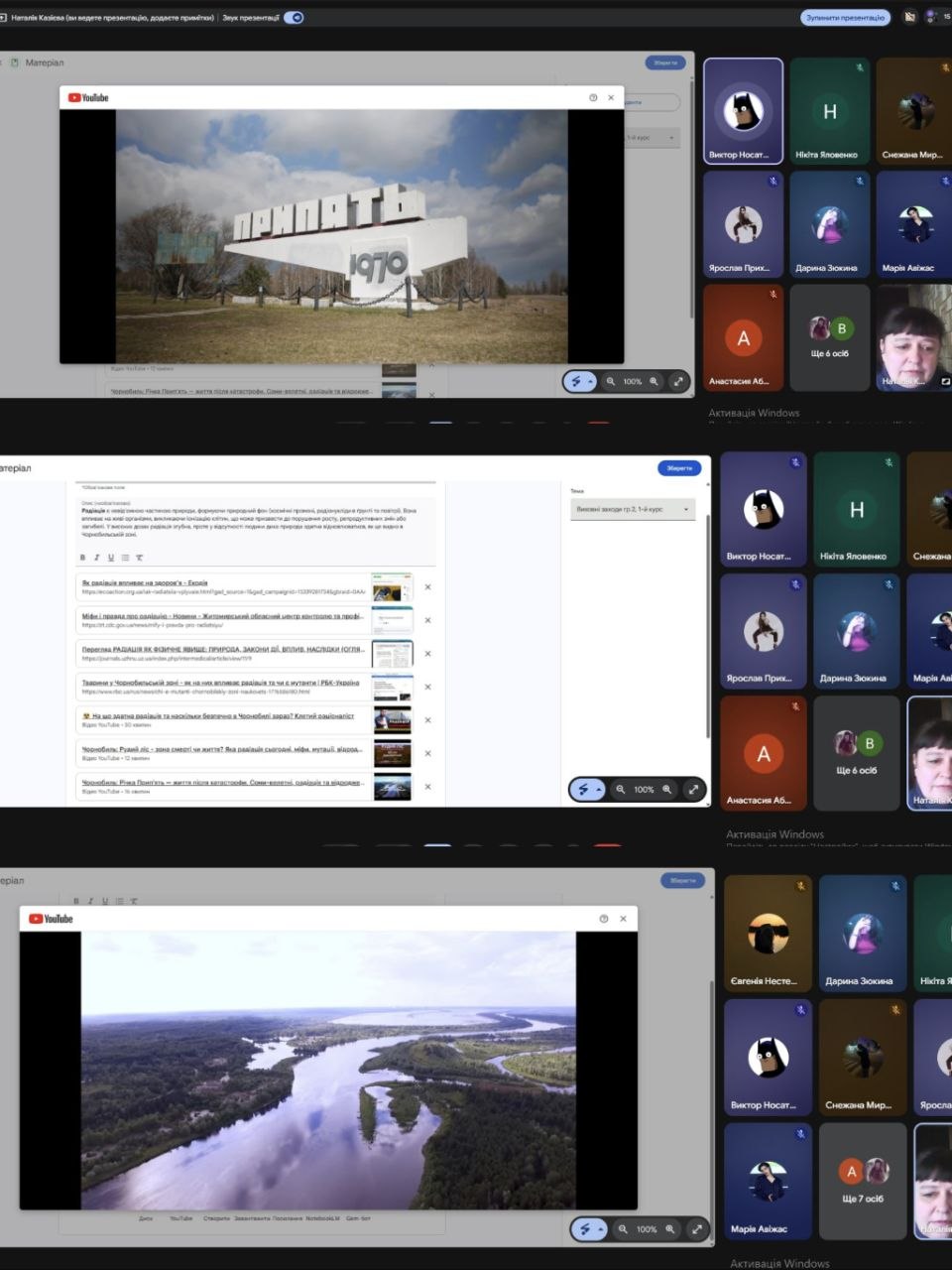Toggle the Звук презентації audio switch
Screen dimensions: 952x1270
coord(294,17)
